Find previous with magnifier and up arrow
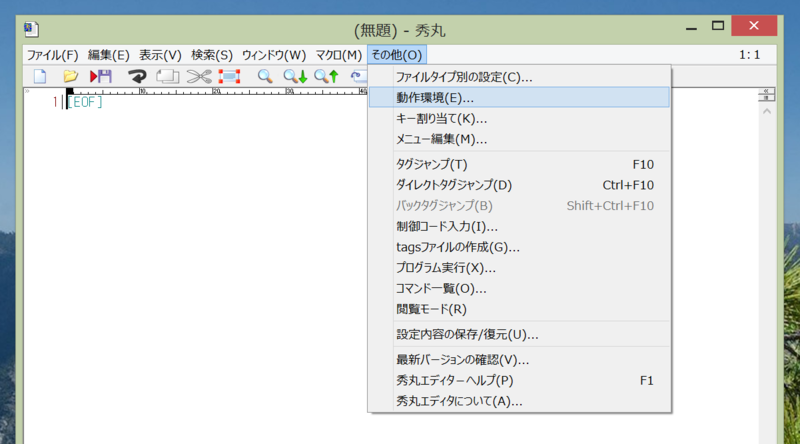The image size is (800, 444). 327,77
